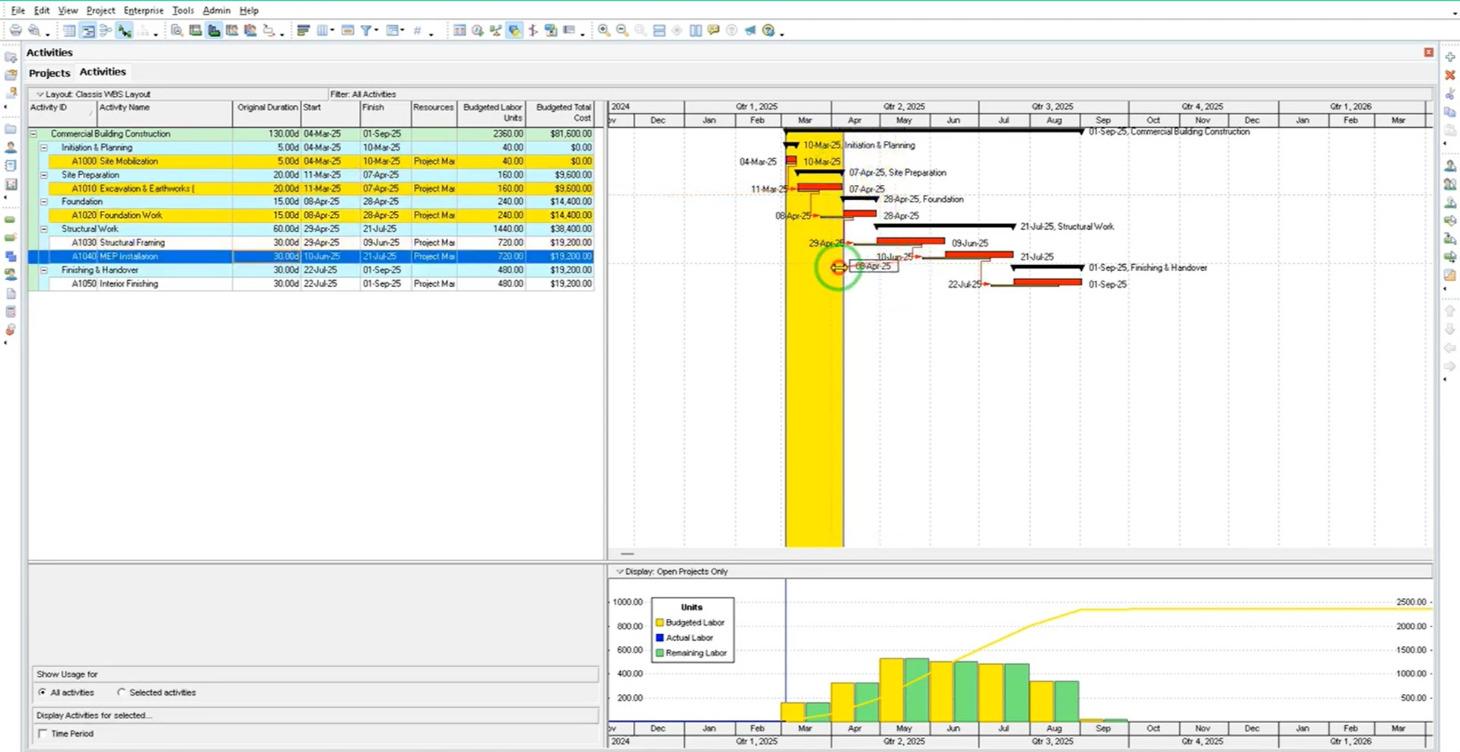The width and height of the screenshot is (1460, 752).
Task: Click the Gantt bar for Interior Finishing ending 01-Sep-25
Action: 1048,282
